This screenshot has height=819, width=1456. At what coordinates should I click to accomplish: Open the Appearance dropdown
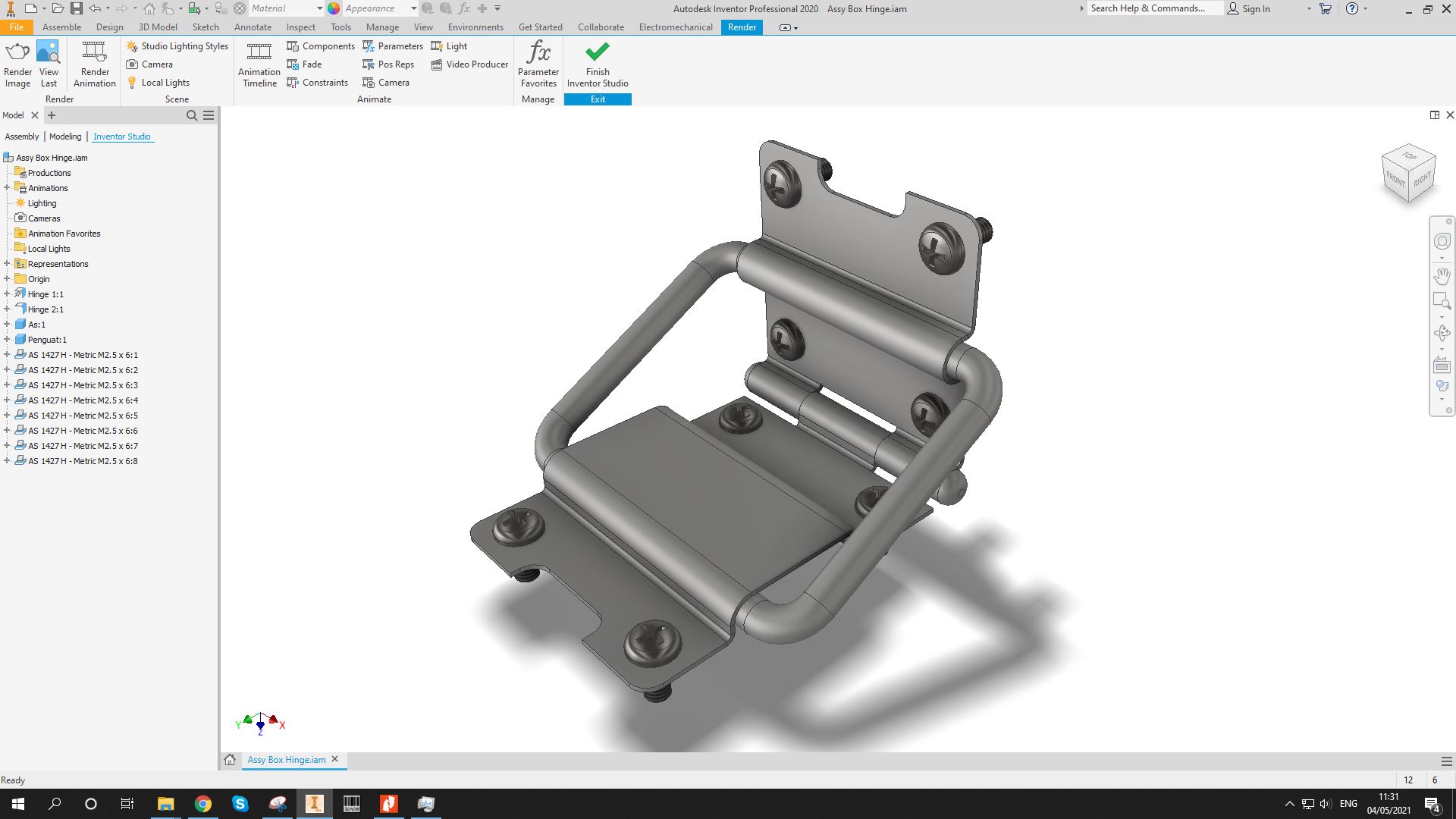tap(413, 8)
